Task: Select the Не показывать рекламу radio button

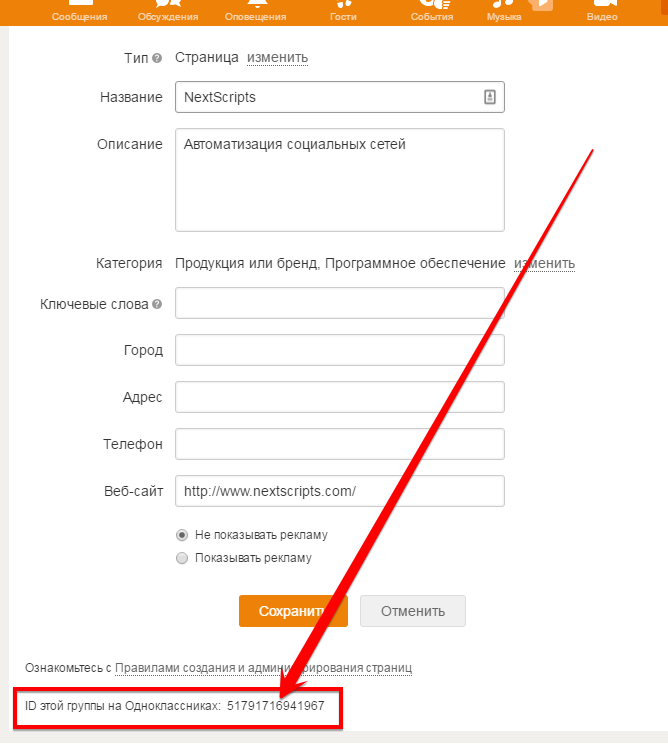Action: coord(182,535)
